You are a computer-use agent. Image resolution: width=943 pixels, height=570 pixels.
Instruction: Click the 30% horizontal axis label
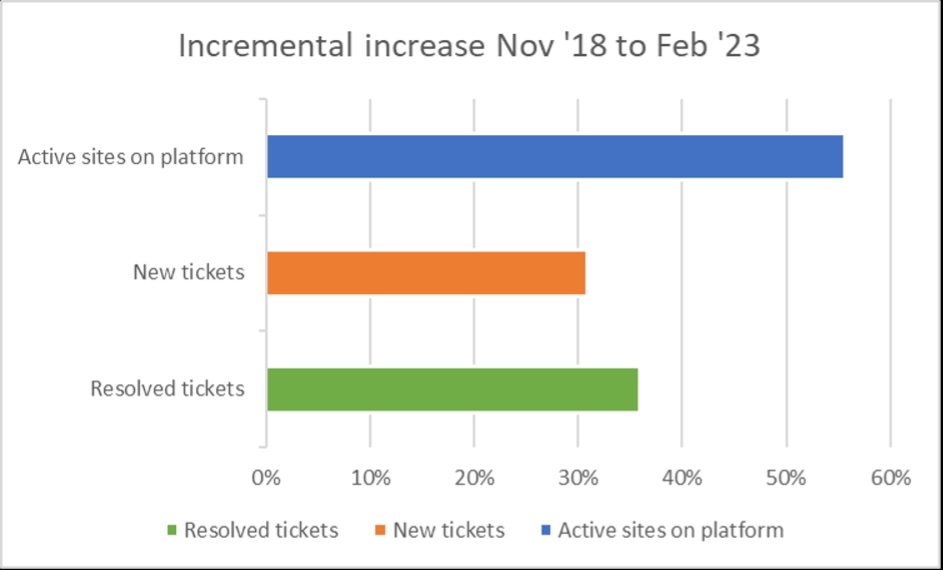(578, 478)
